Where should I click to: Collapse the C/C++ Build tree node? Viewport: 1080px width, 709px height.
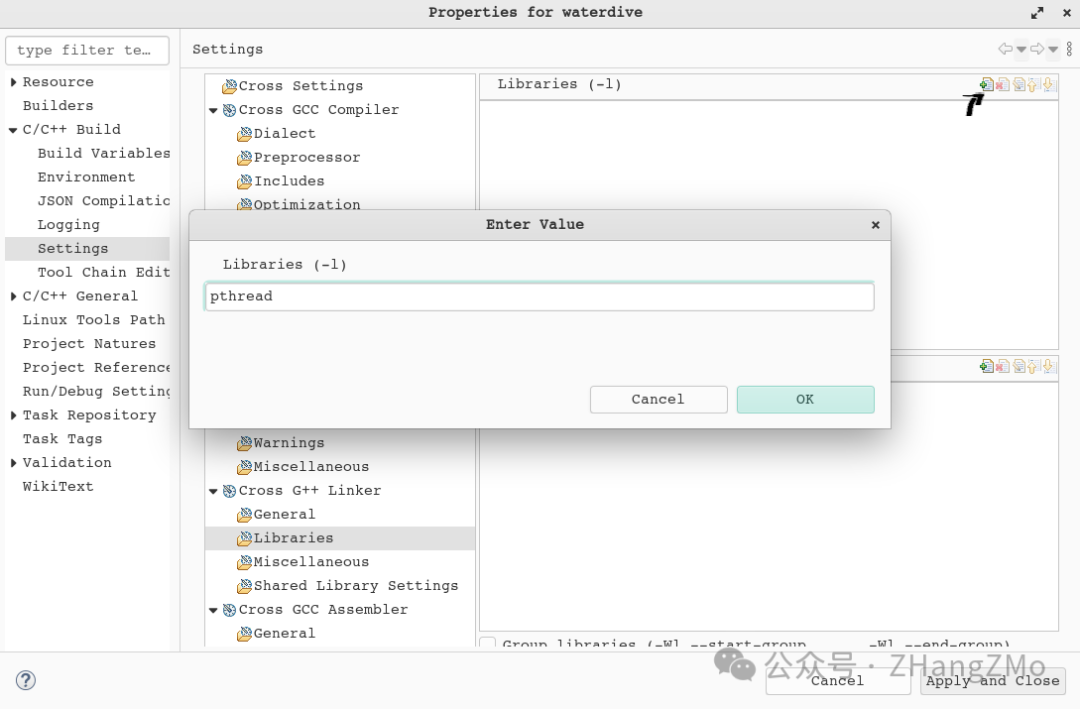tap(13, 130)
